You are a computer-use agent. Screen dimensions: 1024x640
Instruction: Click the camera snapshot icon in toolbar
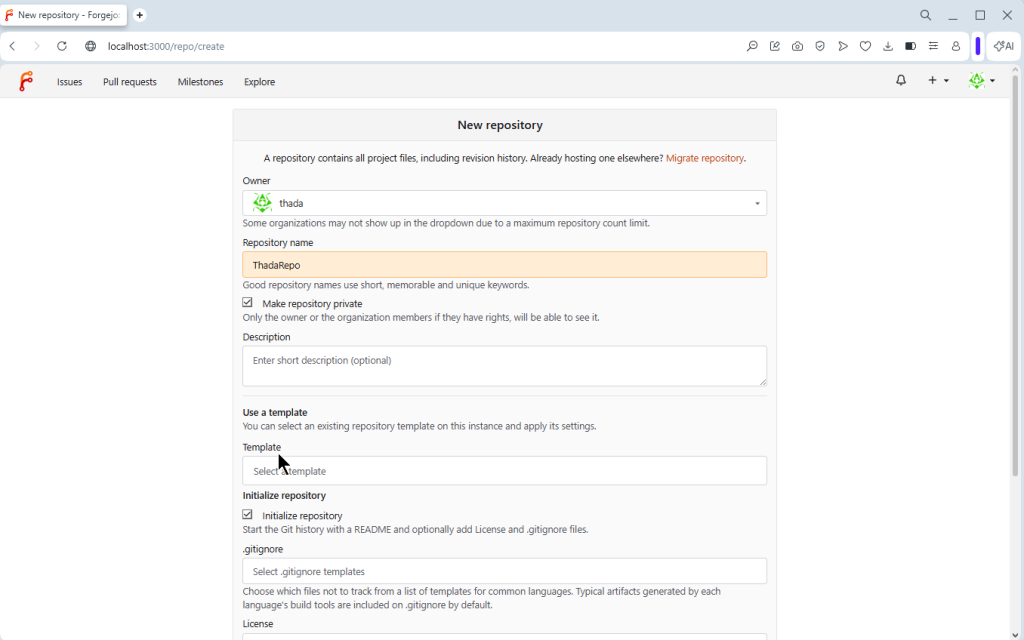tap(797, 46)
